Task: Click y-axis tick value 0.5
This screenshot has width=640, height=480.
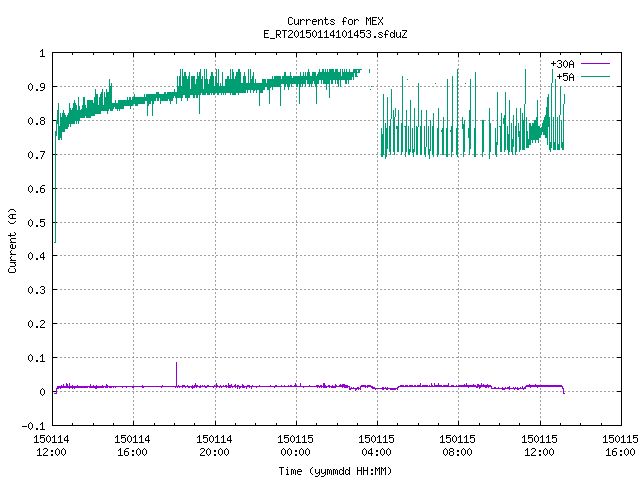Action: [36, 222]
